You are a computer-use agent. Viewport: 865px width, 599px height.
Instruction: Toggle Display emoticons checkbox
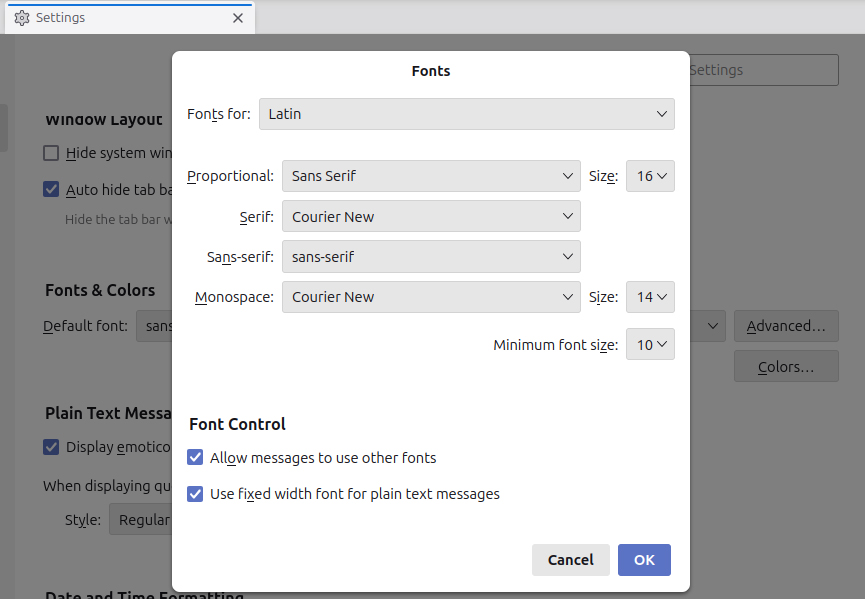(x=51, y=447)
